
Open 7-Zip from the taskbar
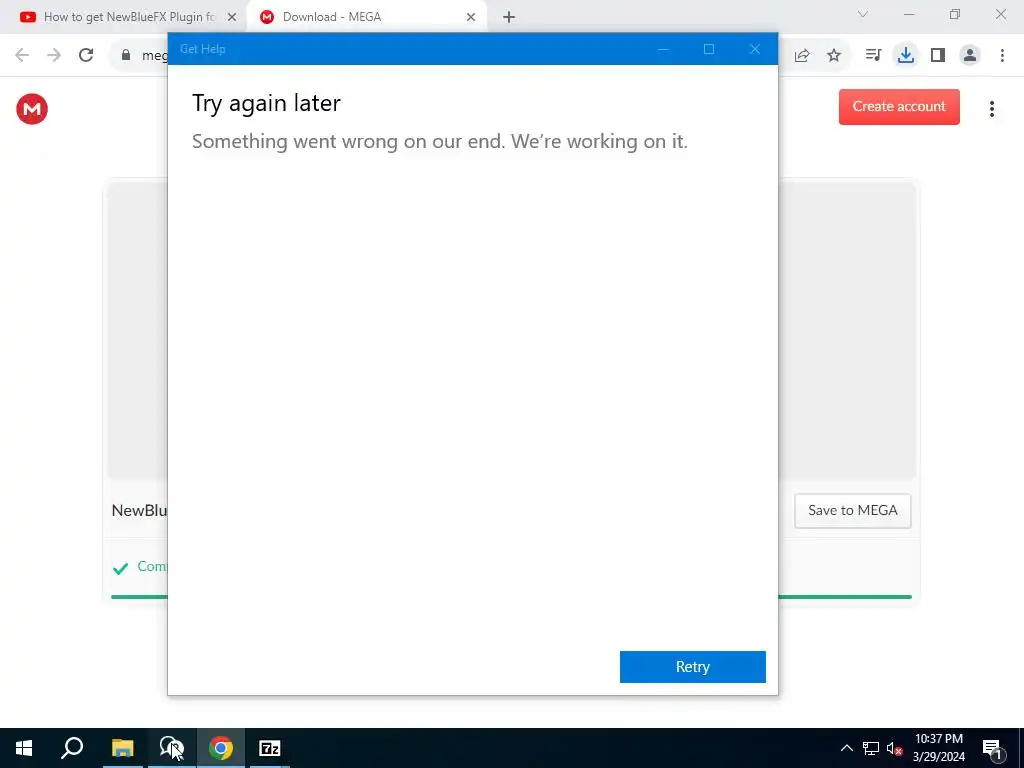[270, 748]
